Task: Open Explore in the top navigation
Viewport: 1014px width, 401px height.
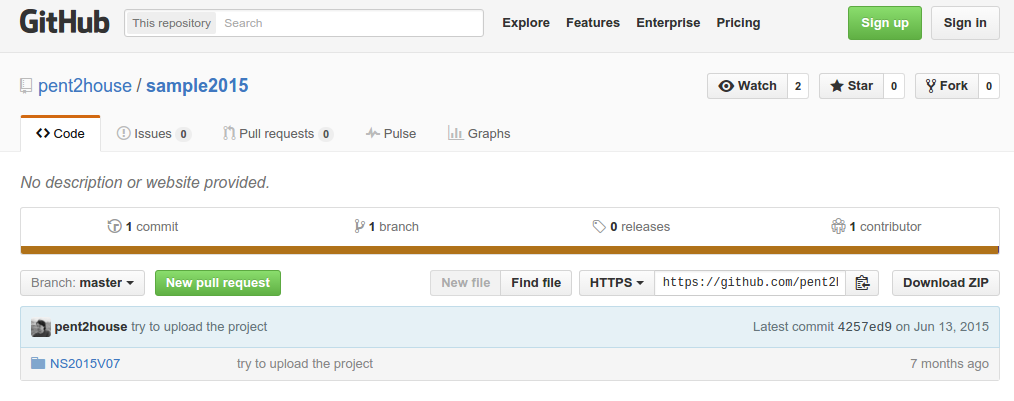Action: 526,23
